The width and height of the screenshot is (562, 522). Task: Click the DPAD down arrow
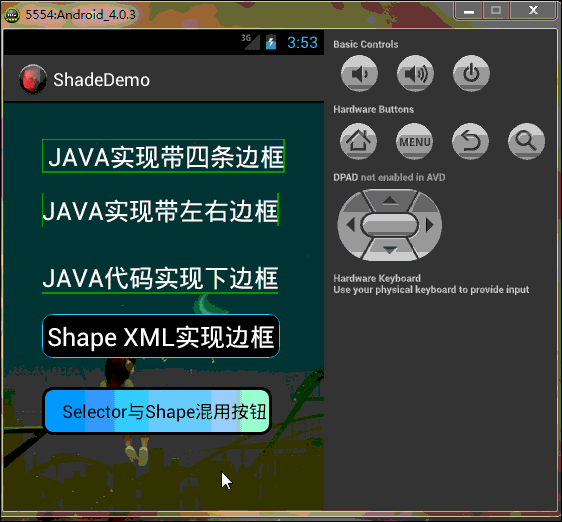click(x=390, y=249)
